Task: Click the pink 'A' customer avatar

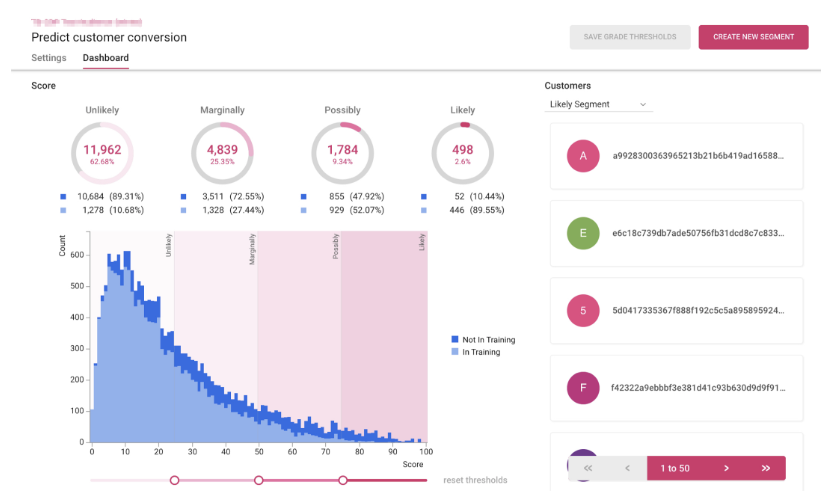Action: click(x=583, y=156)
